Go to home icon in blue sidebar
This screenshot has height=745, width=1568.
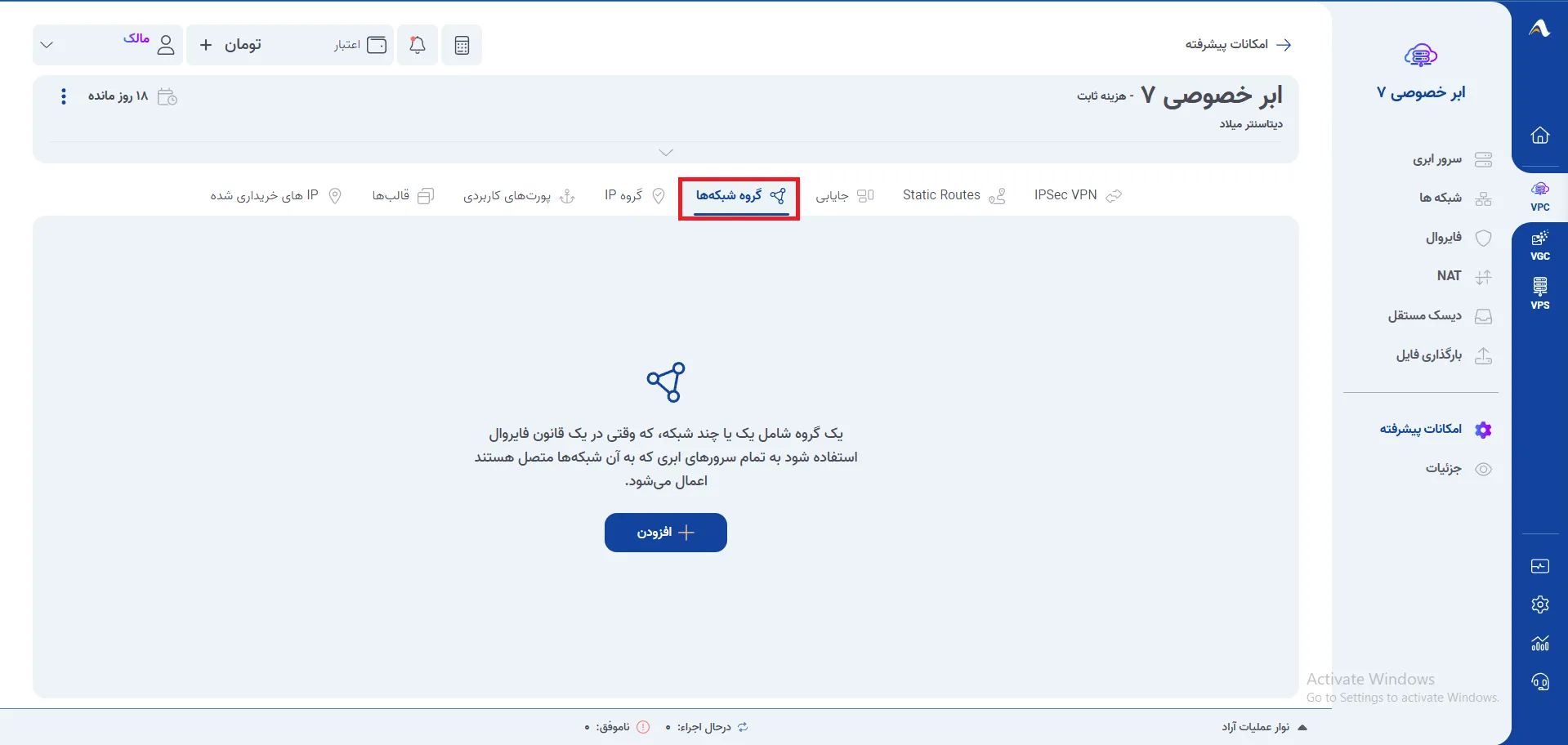[x=1540, y=135]
